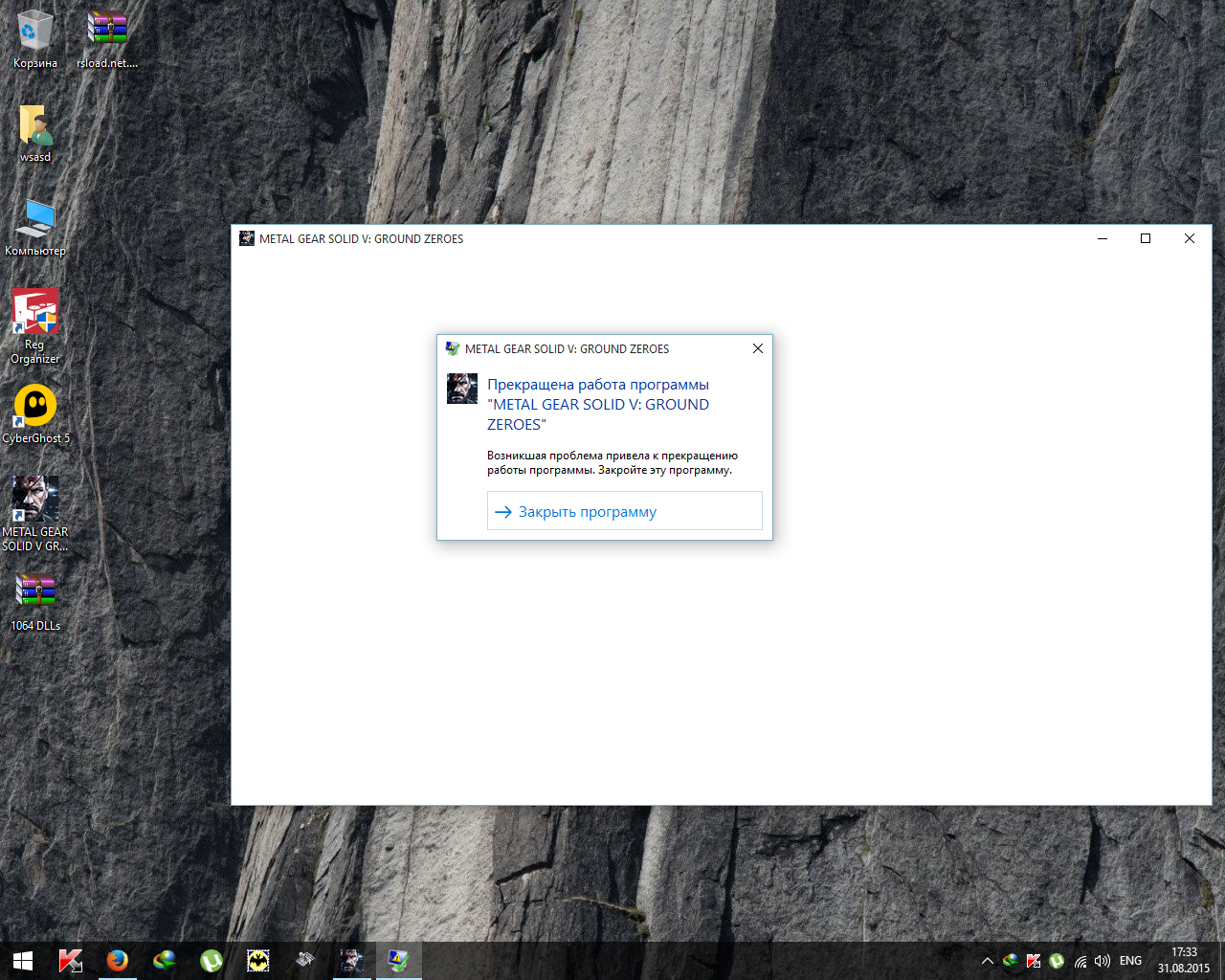
Task: Maximize the METAL GEAR SOLID V main window
Action: [1146, 238]
